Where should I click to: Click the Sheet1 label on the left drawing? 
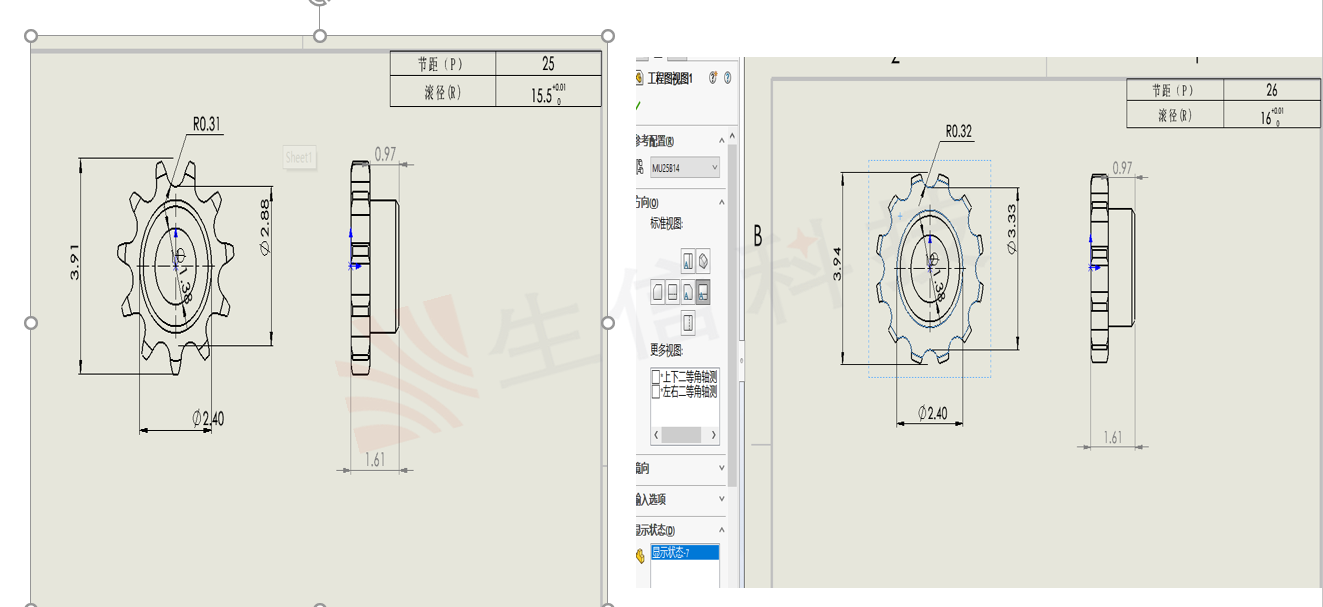pos(299,157)
